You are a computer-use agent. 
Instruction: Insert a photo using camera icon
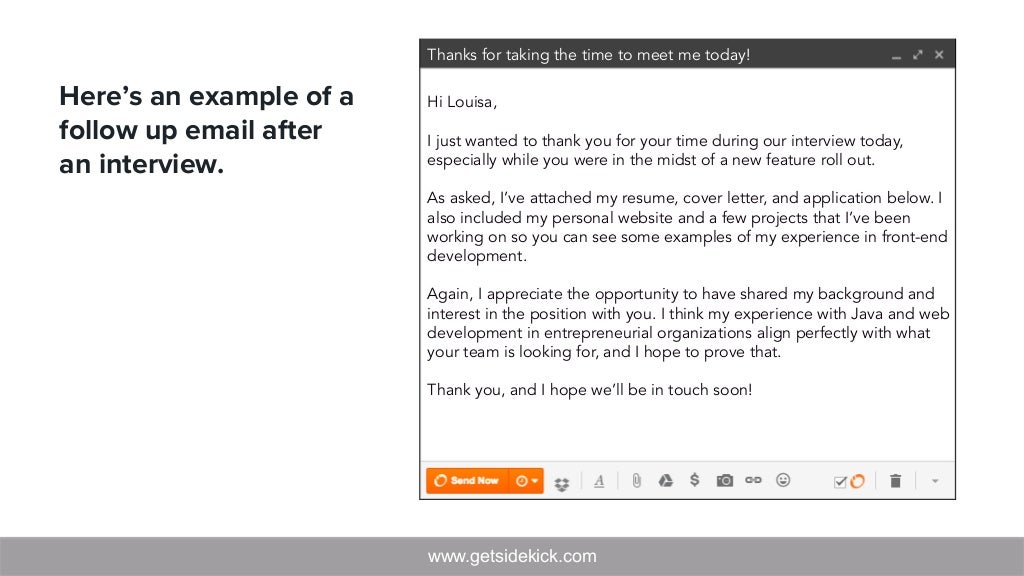(724, 481)
